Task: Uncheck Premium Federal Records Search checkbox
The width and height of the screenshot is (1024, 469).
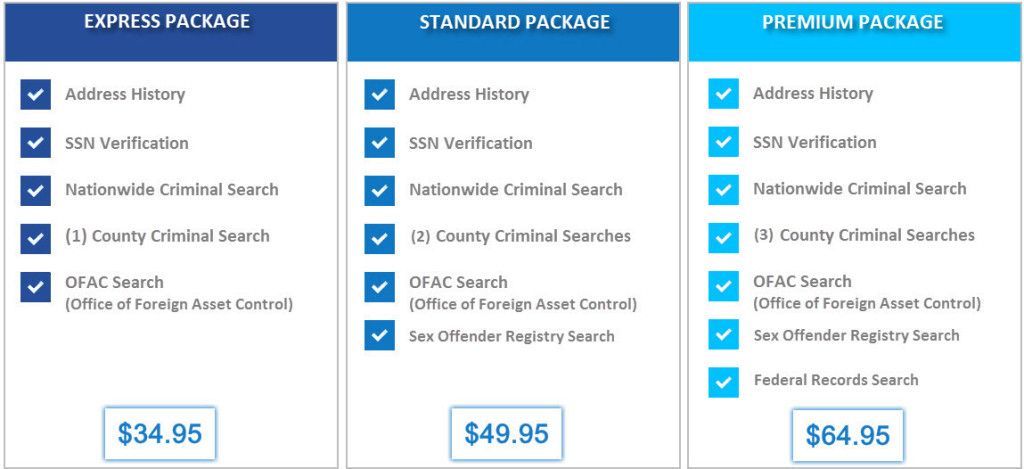Action: [723, 382]
